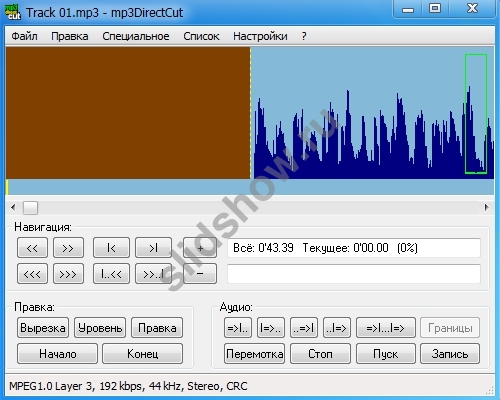Open the Файл menu
The height and width of the screenshot is (400, 500).
click(x=24, y=36)
